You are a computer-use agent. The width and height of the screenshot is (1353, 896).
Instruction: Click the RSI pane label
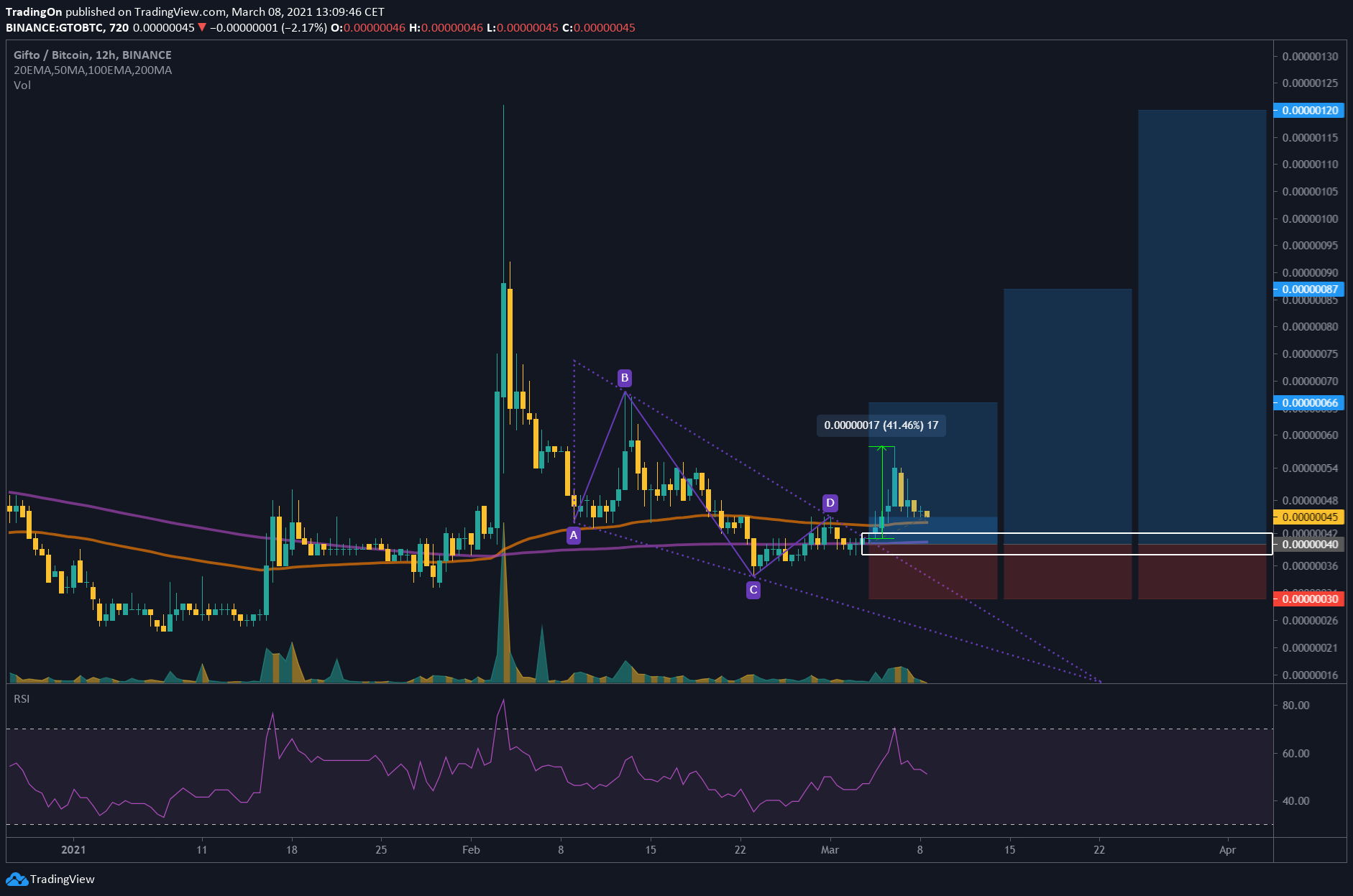coord(22,698)
